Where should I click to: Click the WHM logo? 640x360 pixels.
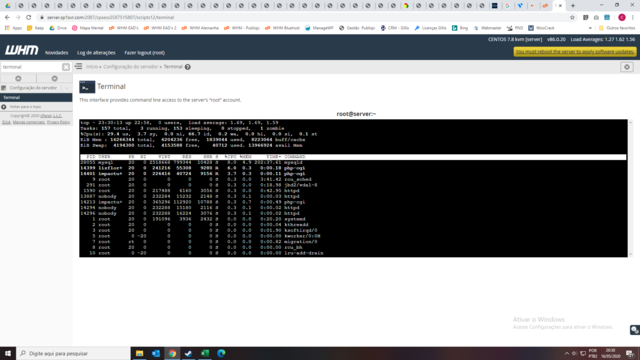pos(21,50)
